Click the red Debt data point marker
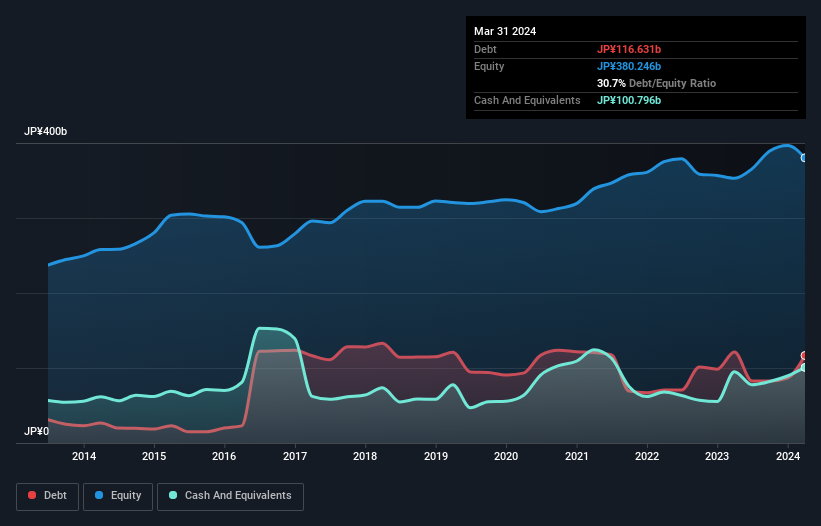Image resolution: width=821 pixels, height=526 pixels. click(x=804, y=355)
